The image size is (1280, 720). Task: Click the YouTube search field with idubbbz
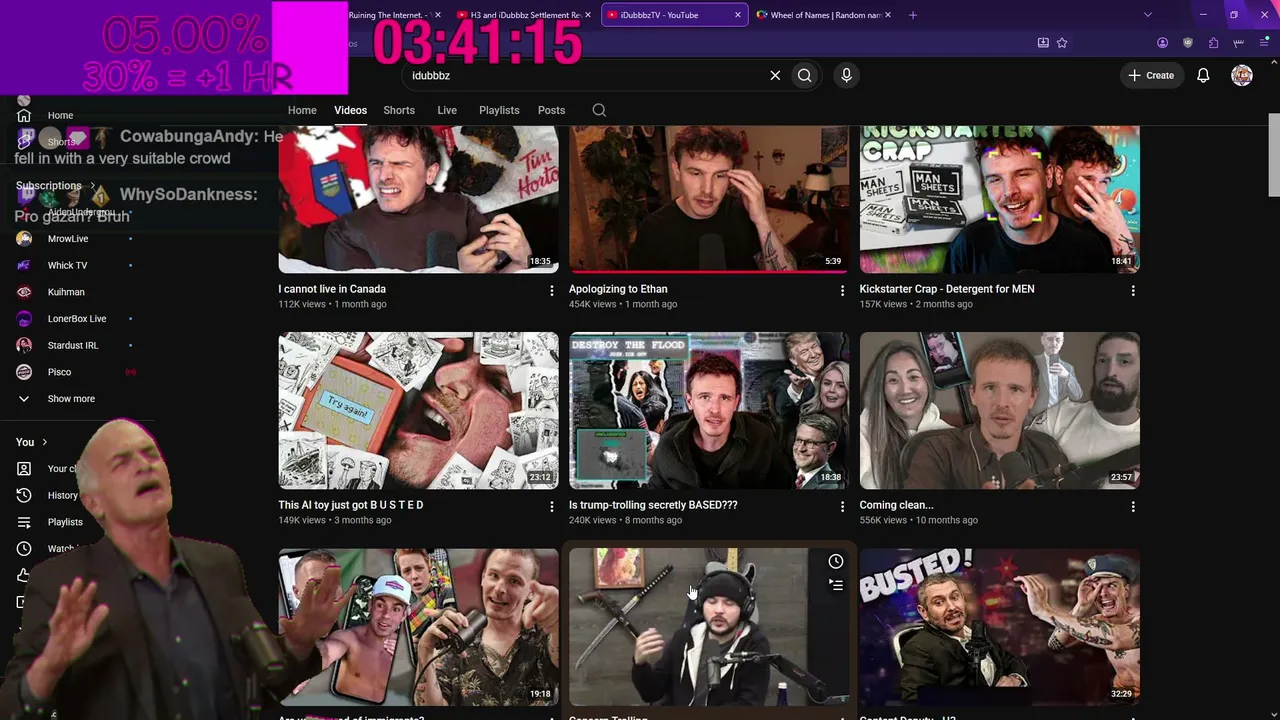[590, 75]
